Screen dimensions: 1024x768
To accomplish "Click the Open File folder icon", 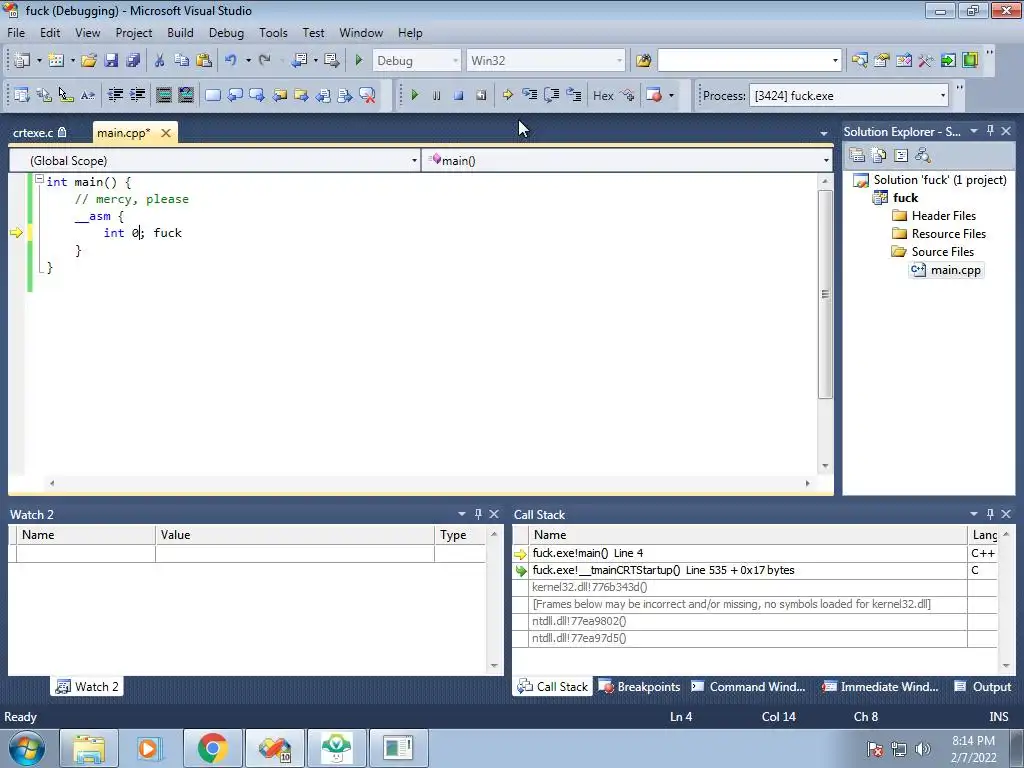I will click(x=89, y=60).
